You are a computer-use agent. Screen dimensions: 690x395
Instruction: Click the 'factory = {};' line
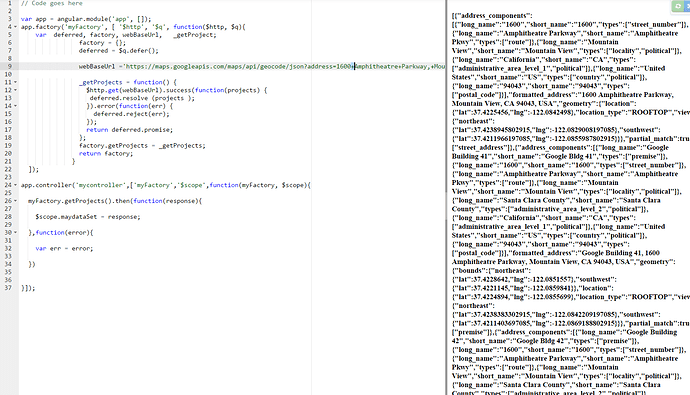102,43
